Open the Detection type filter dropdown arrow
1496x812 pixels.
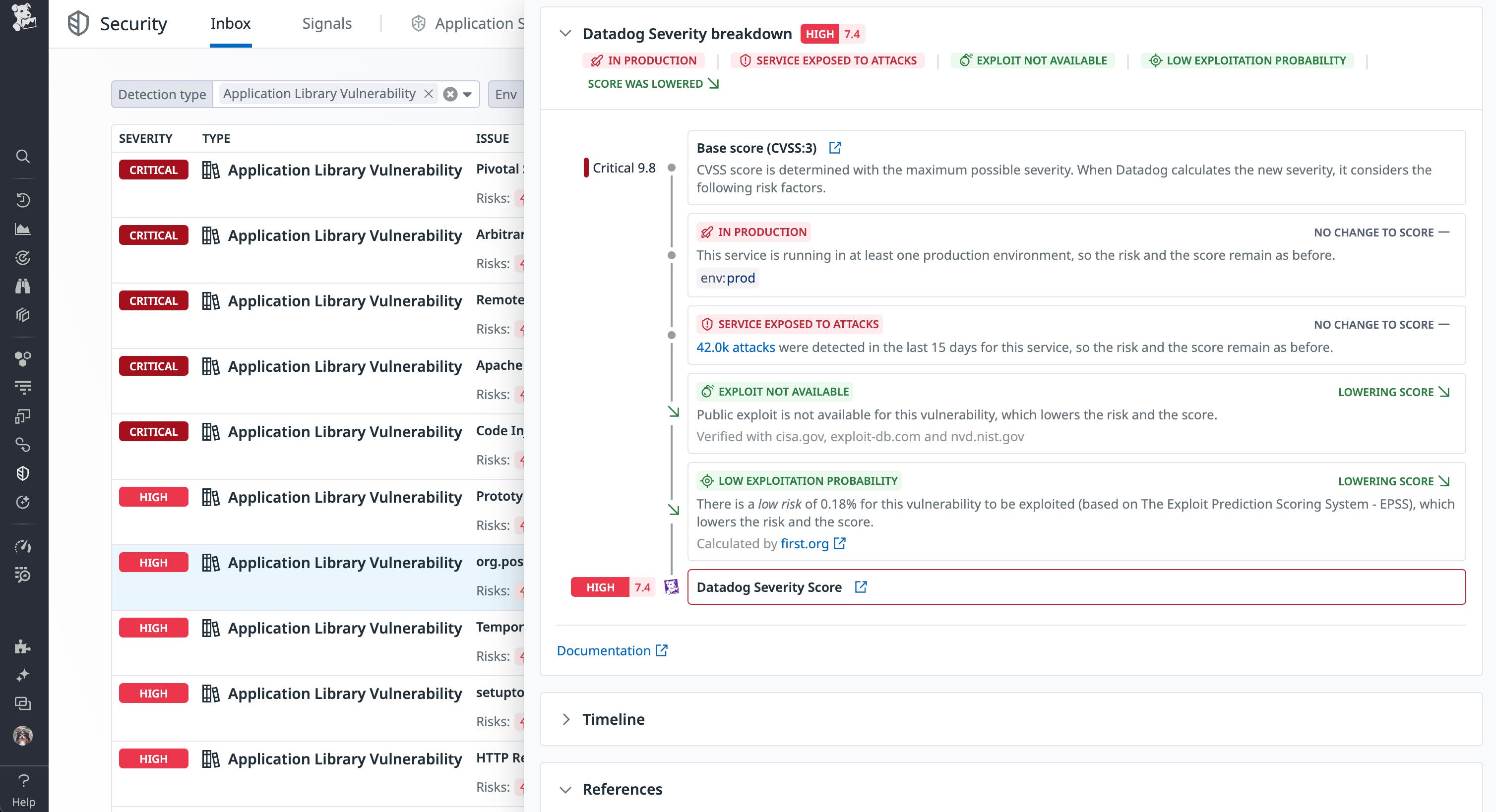[466, 94]
